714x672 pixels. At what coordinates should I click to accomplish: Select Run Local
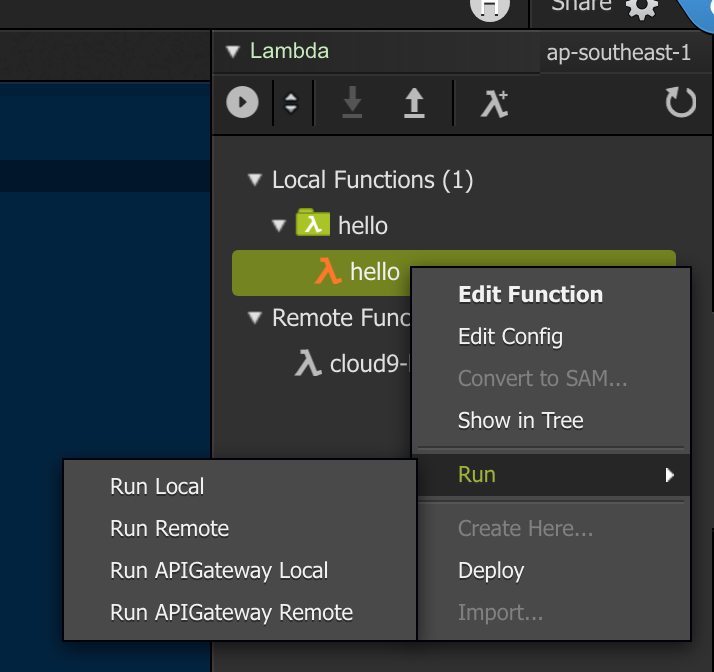click(x=157, y=486)
